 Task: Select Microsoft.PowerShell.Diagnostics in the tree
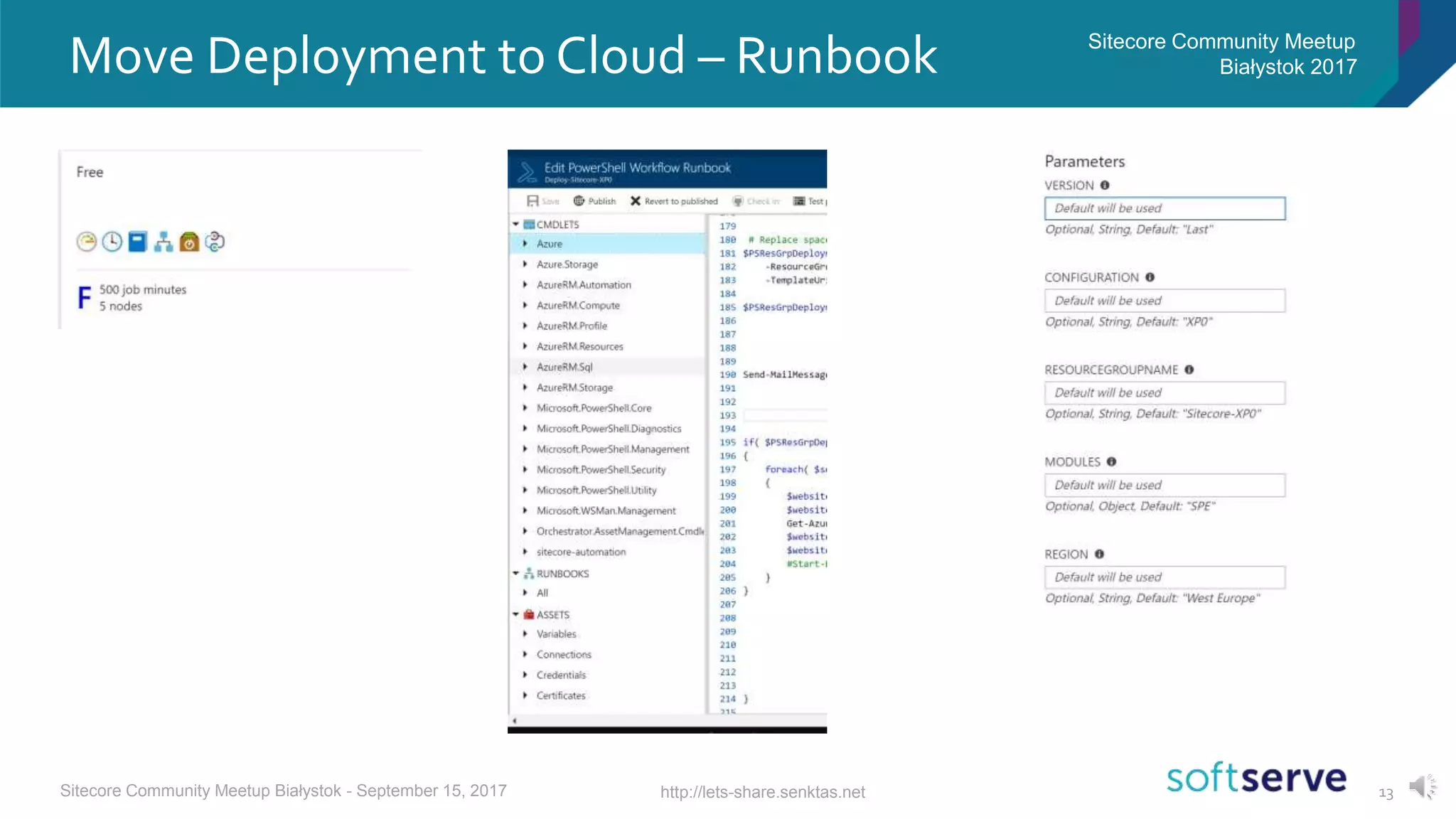(608, 429)
